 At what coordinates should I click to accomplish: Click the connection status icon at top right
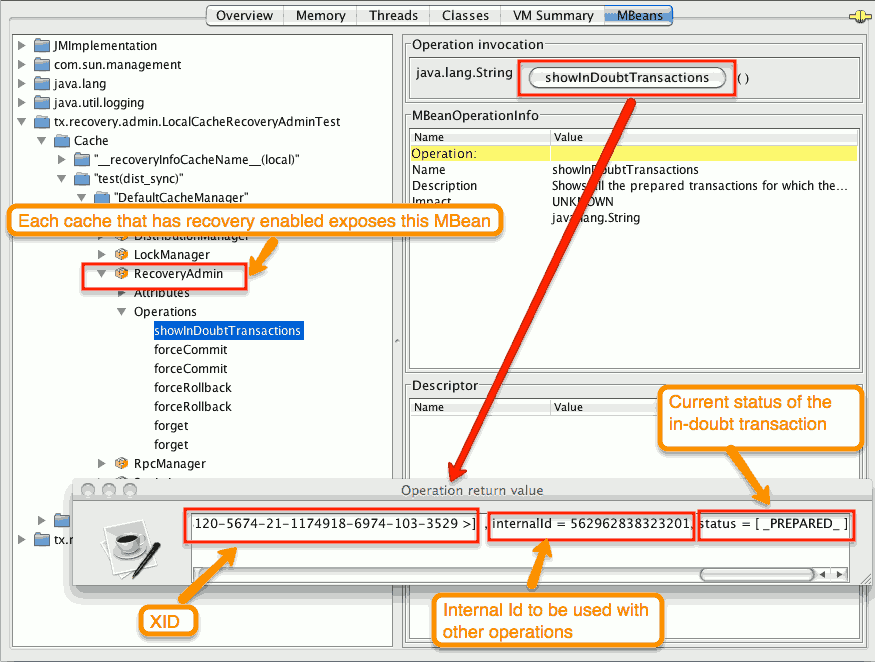point(856,16)
